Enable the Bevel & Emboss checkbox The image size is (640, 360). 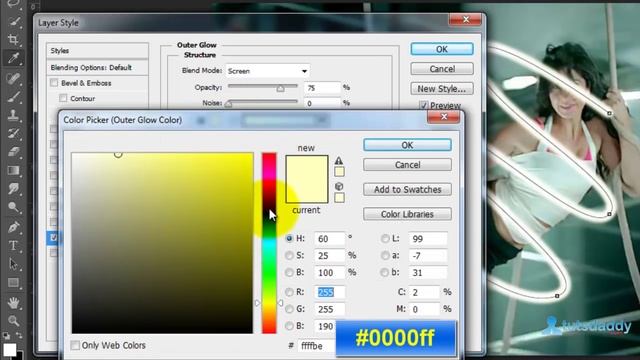click(x=54, y=83)
